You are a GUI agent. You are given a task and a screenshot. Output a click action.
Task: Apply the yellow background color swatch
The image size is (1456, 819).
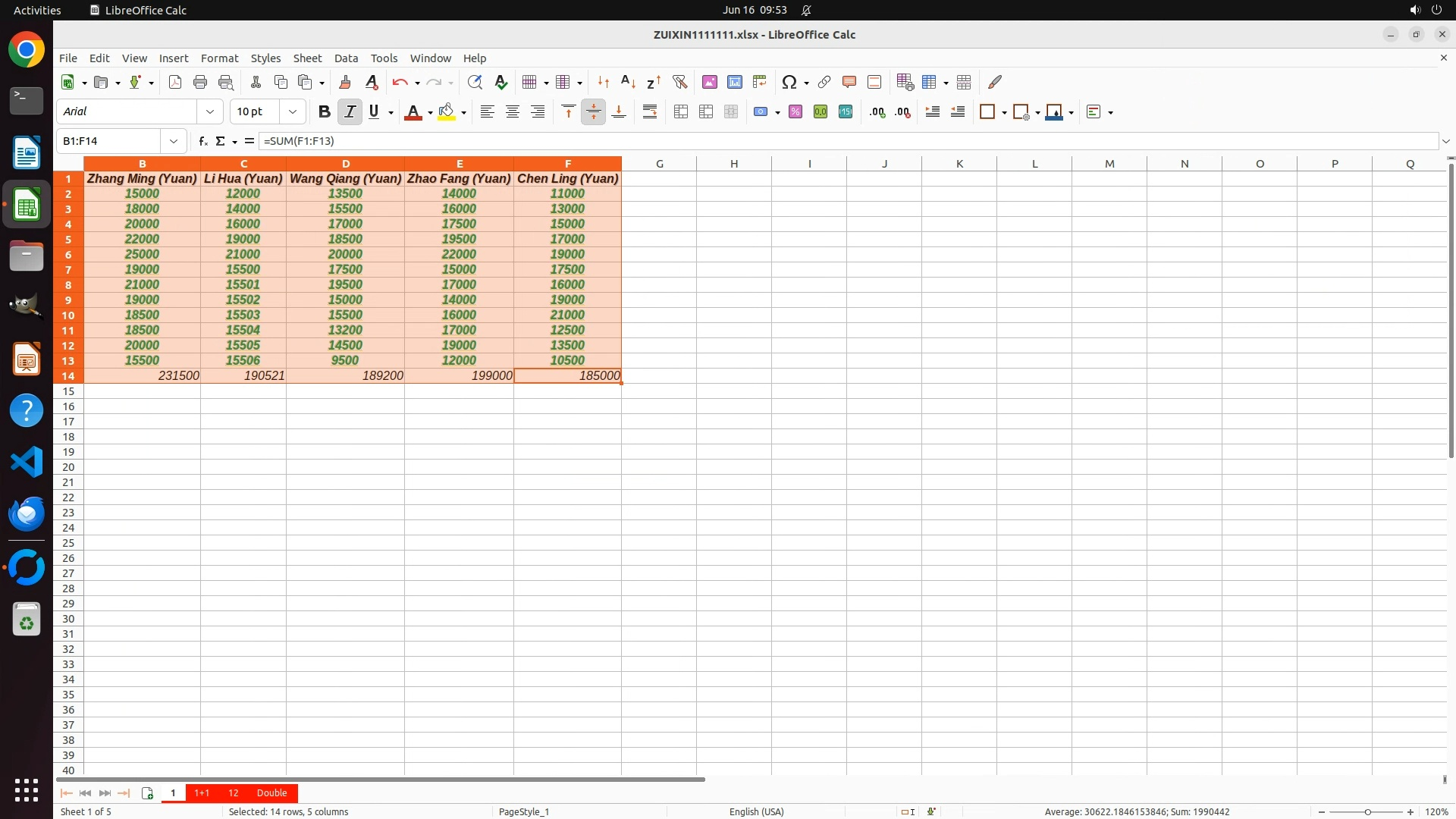pyautogui.click(x=447, y=111)
